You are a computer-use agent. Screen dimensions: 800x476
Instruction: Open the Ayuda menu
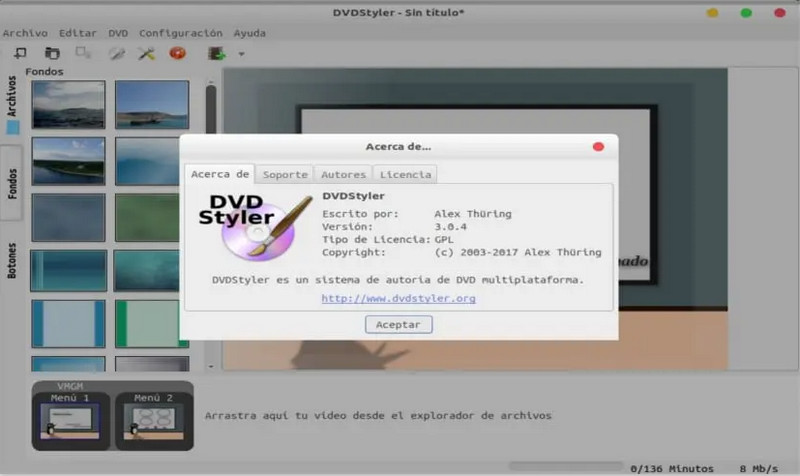click(x=249, y=33)
